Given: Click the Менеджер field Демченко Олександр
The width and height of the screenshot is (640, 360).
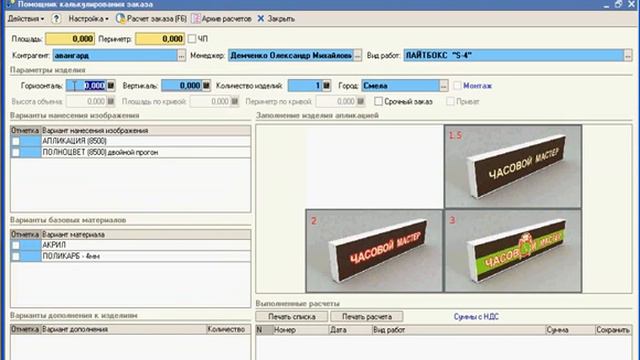Looking at the screenshot, I should tap(291, 56).
